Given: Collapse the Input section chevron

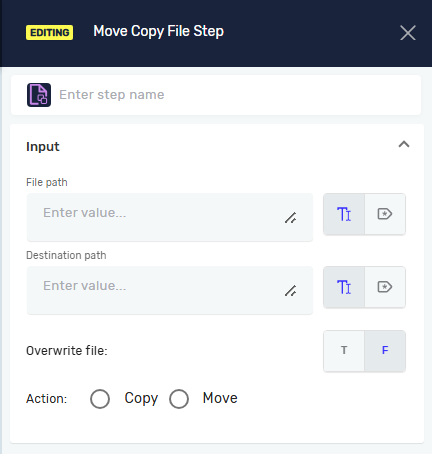Looking at the screenshot, I should click(x=404, y=144).
